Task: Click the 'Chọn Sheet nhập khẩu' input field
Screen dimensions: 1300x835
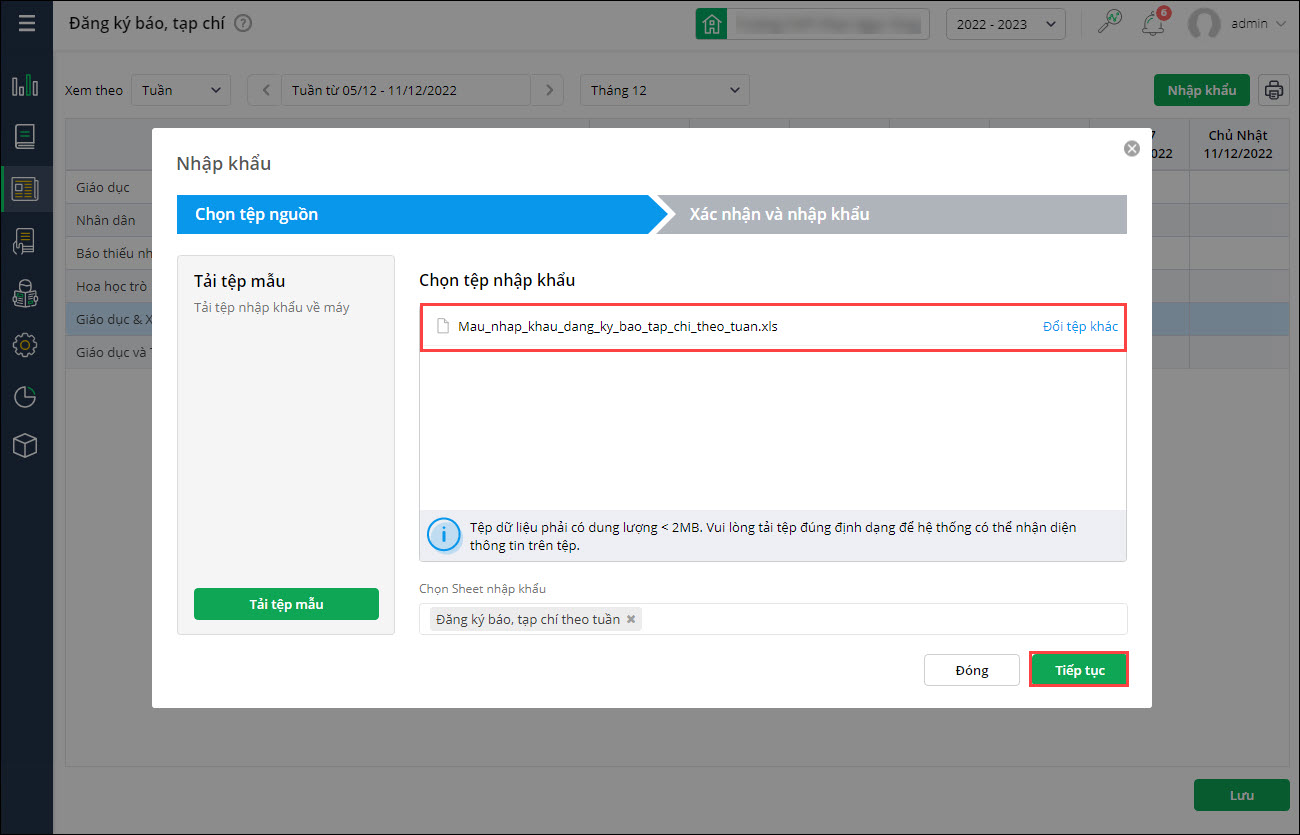Action: coord(880,619)
